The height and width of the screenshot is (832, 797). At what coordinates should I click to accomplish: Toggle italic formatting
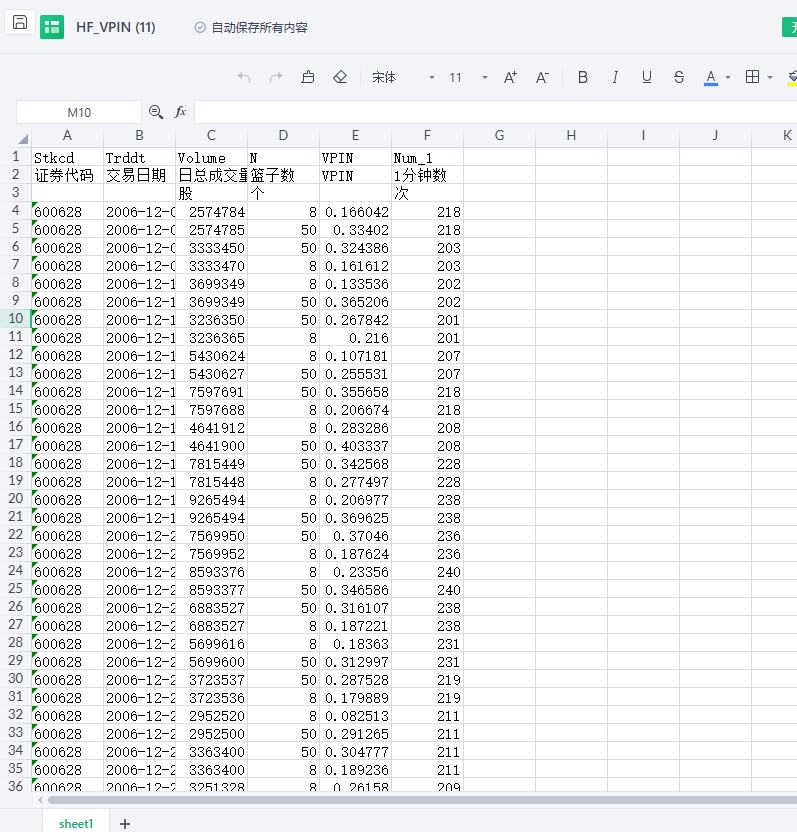tap(615, 77)
